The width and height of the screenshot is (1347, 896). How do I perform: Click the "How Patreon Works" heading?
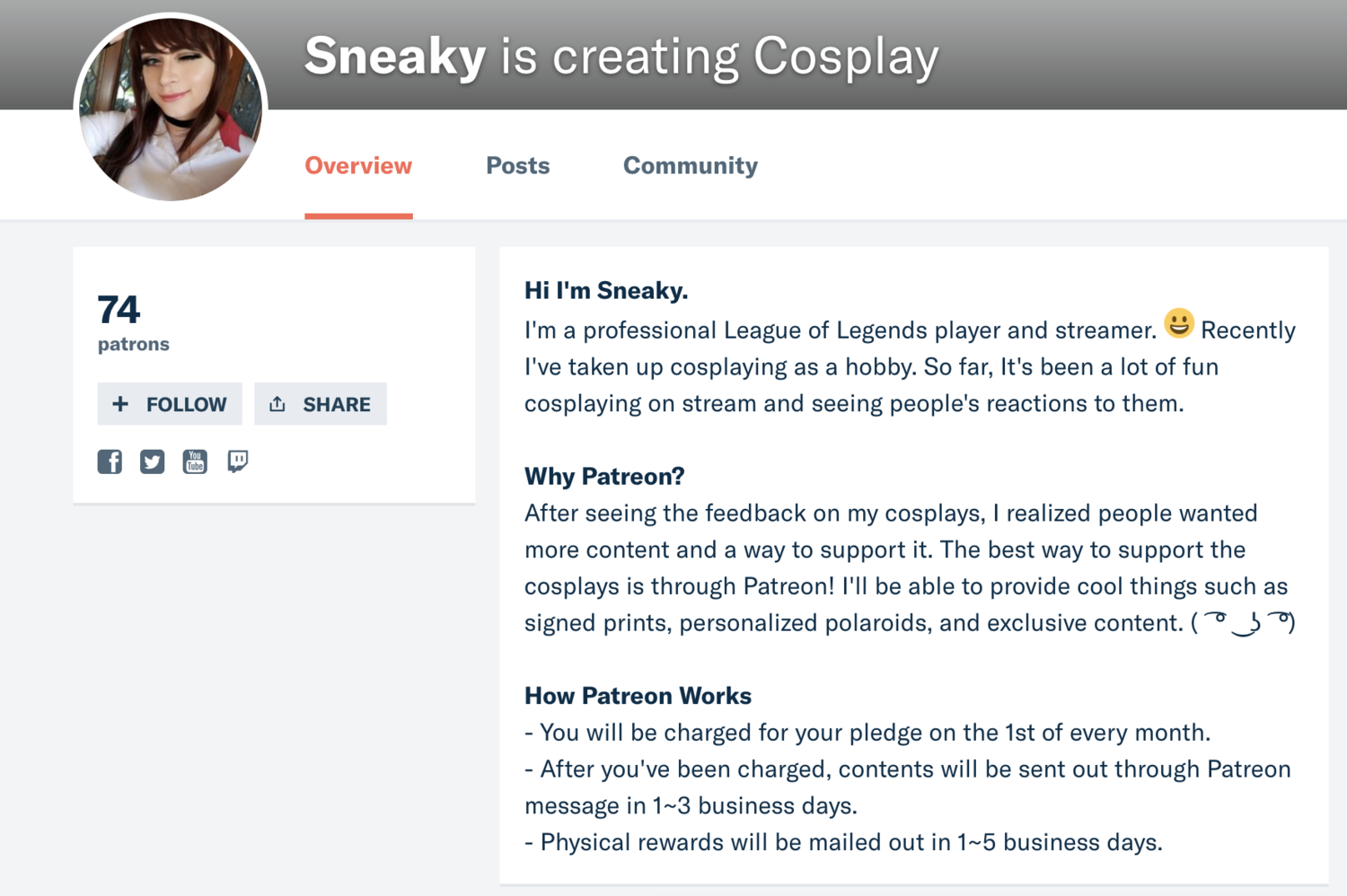click(x=638, y=696)
